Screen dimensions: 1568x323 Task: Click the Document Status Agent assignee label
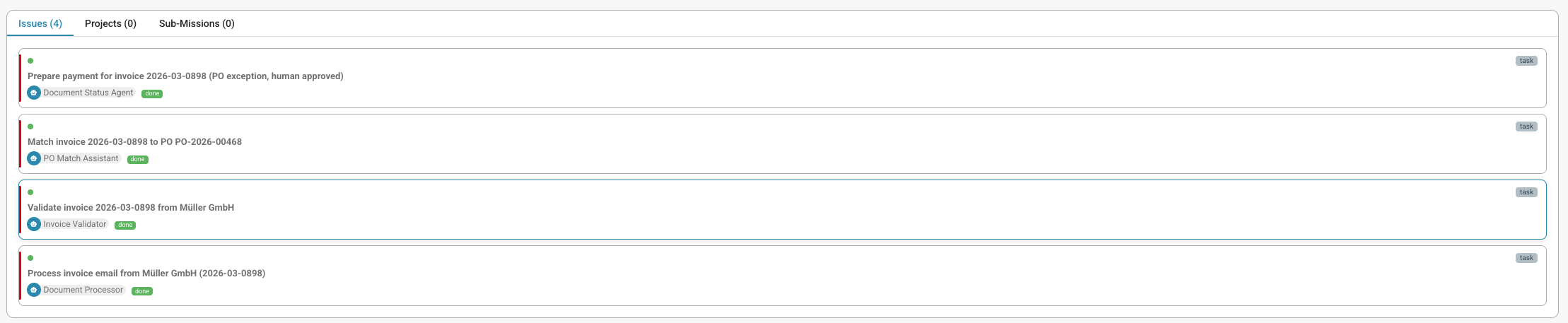[88, 93]
